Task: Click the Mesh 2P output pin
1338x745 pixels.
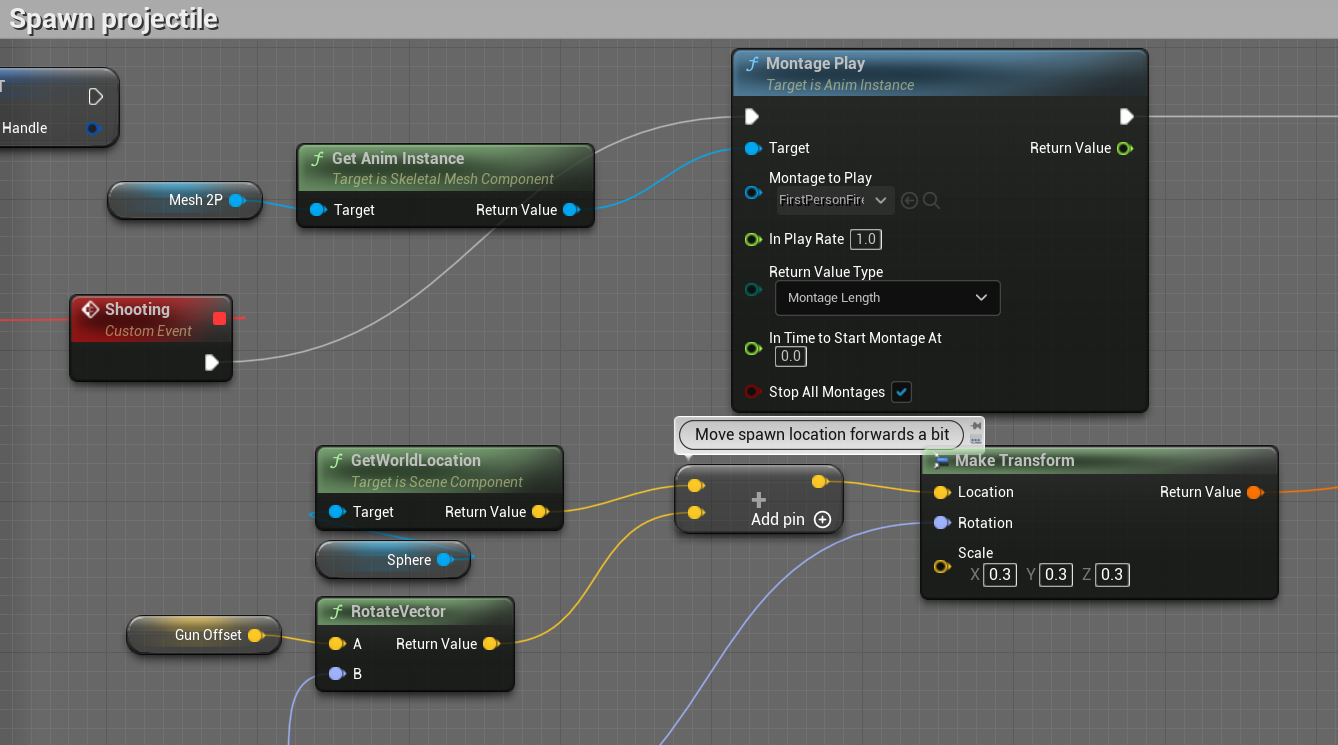Action: tap(237, 200)
